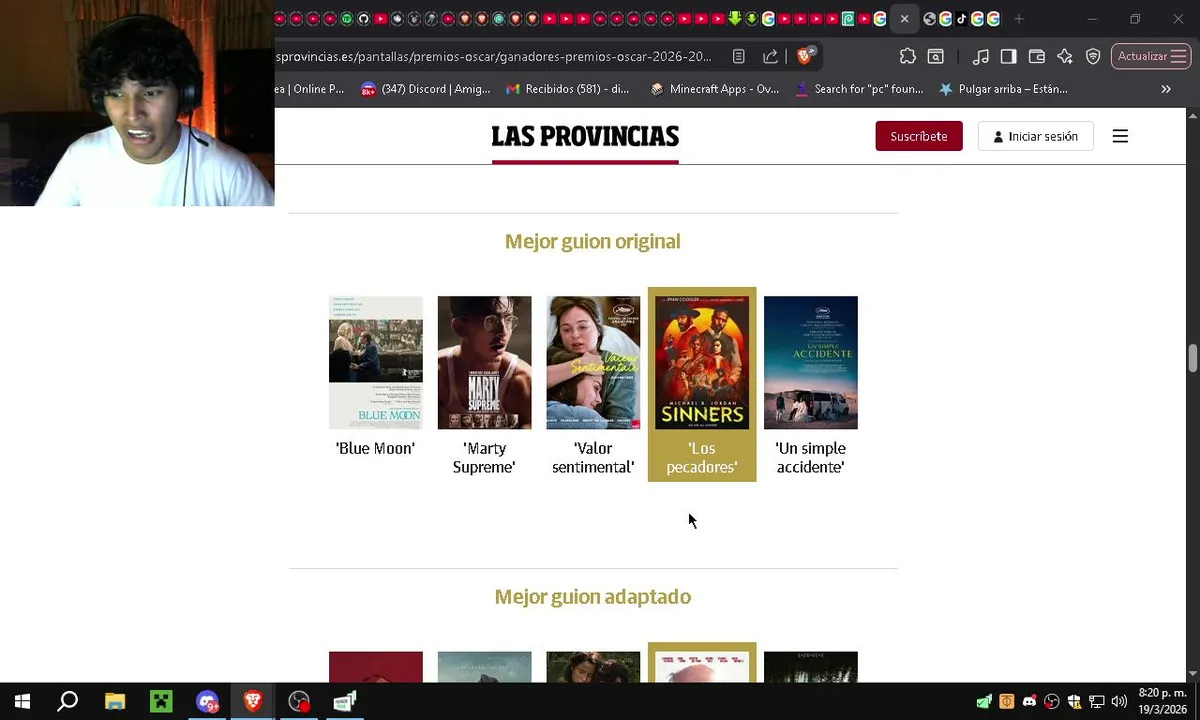Screen dimensions: 1200x720
Task: Switch to the GitHub tab
Action: click(364, 18)
